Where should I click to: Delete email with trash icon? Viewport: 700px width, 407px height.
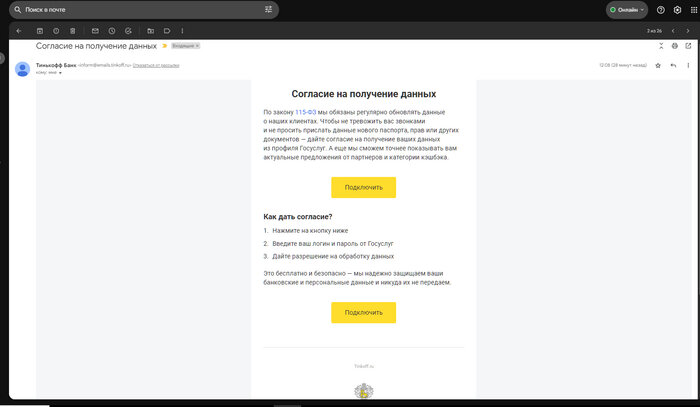(72, 31)
